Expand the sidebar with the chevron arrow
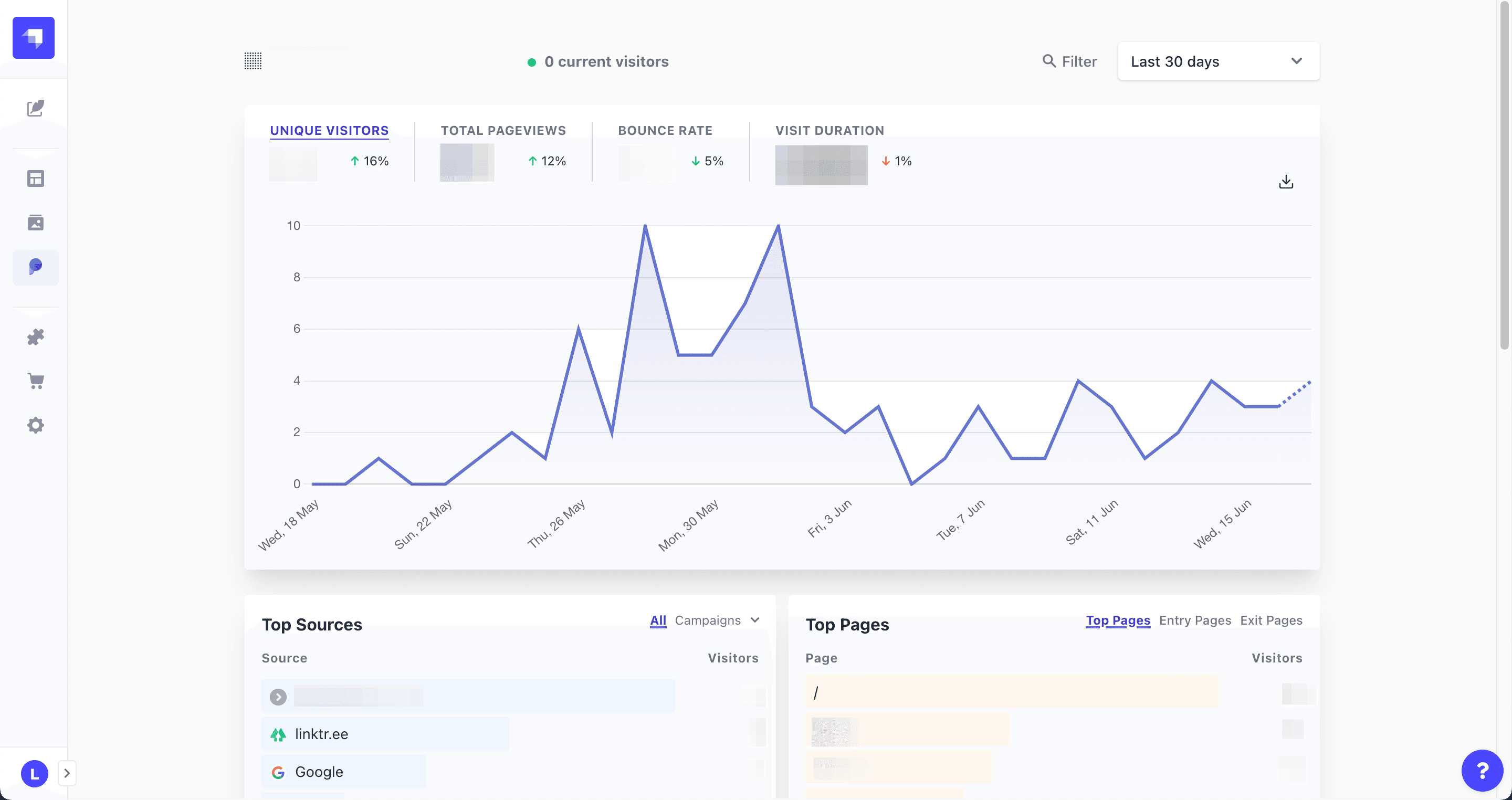Image resolution: width=1512 pixels, height=800 pixels. [x=67, y=773]
